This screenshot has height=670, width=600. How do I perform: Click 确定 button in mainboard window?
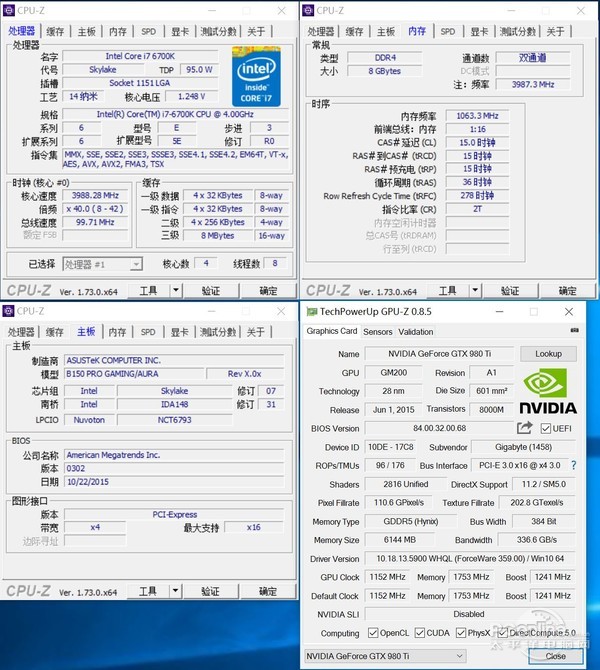point(268,591)
